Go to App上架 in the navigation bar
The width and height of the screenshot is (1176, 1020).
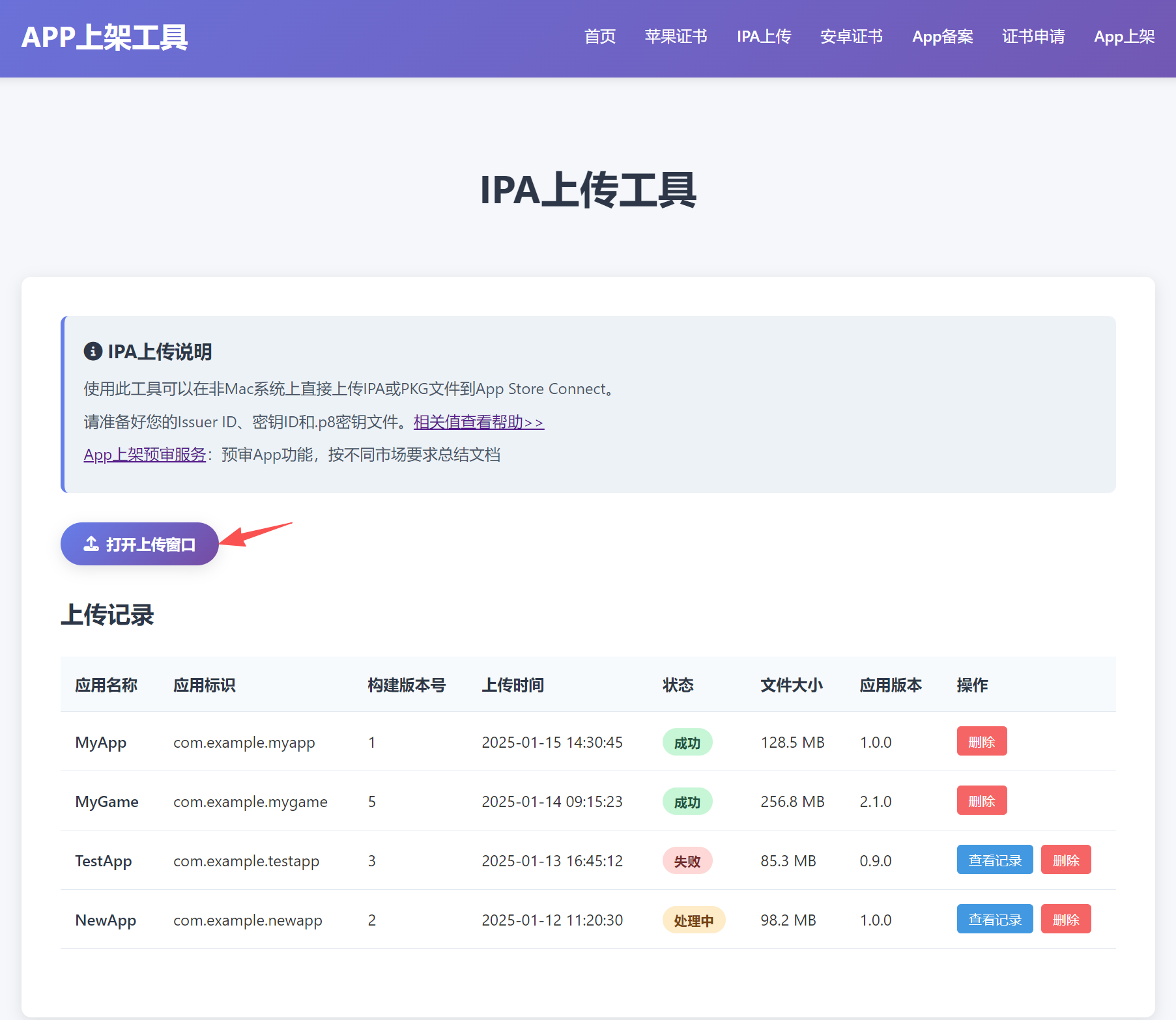point(1124,36)
